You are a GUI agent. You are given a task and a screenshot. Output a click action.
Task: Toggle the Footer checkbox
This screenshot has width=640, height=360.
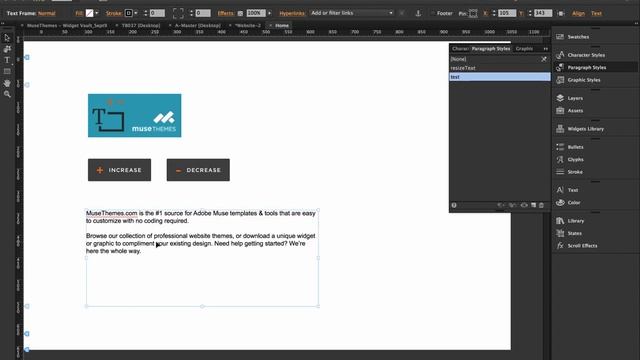coord(433,13)
